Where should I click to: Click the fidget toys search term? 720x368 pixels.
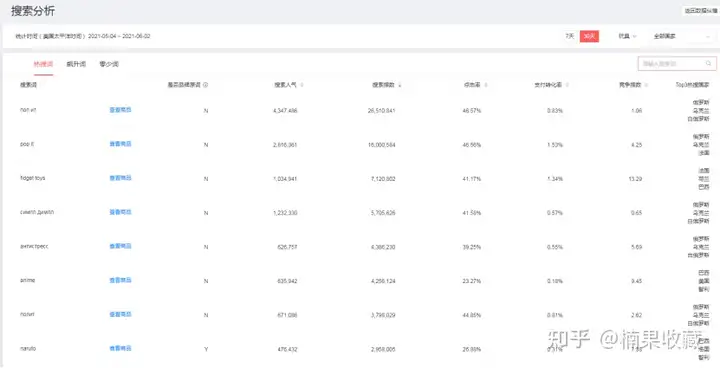click(x=33, y=178)
